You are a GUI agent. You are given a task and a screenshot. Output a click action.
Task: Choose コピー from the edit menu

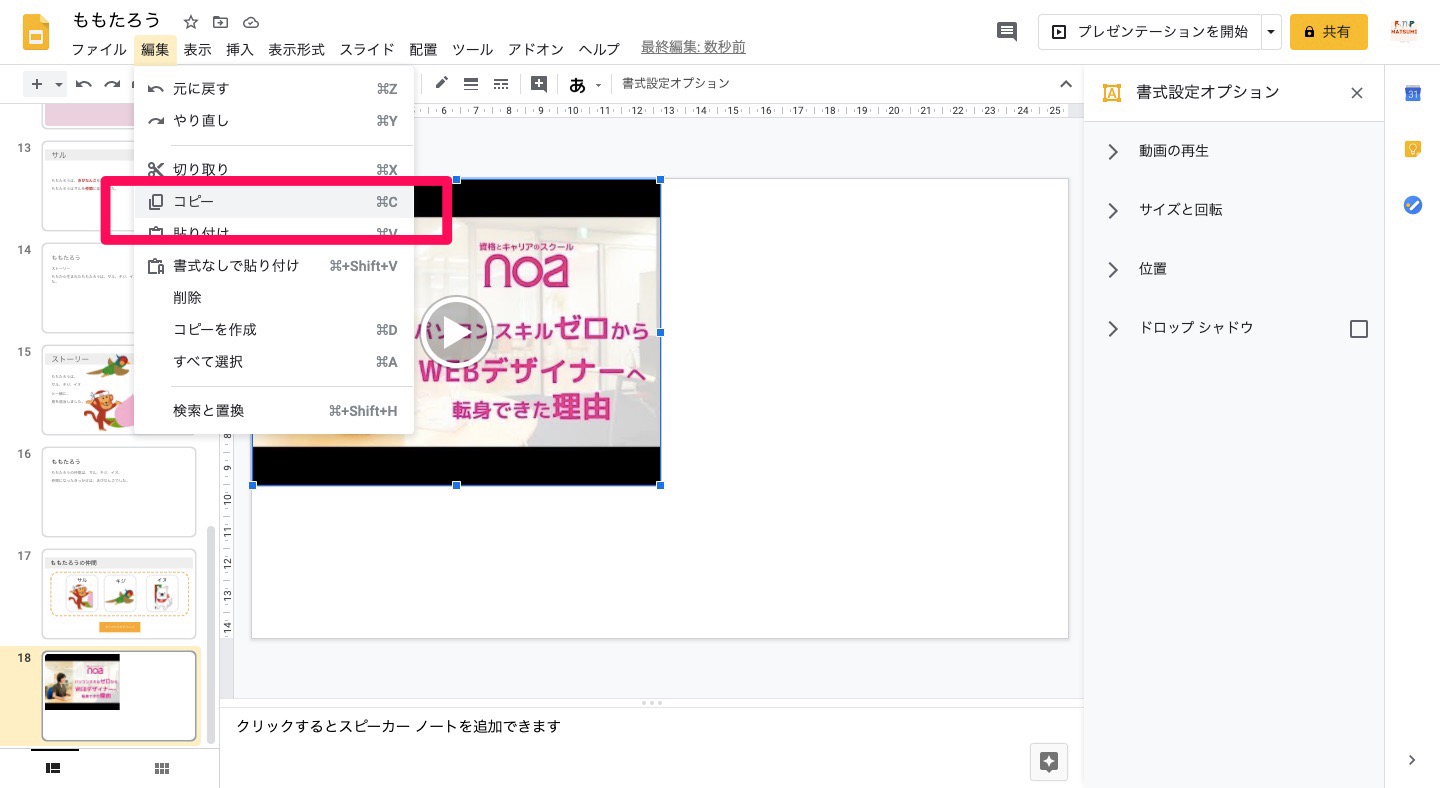pyautogui.click(x=274, y=202)
